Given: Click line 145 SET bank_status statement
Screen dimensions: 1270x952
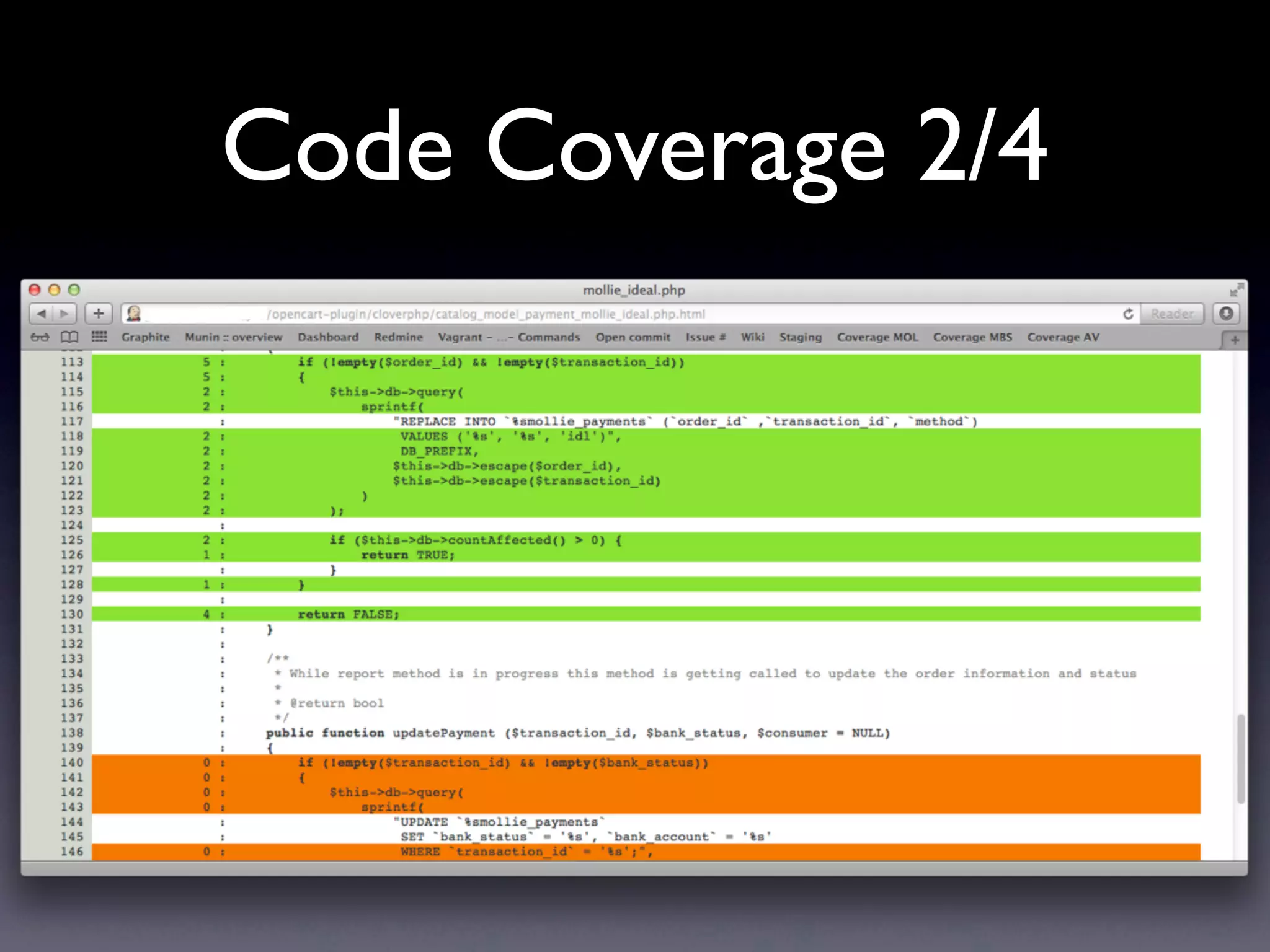Looking at the screenshot, I should pos(586,837).
